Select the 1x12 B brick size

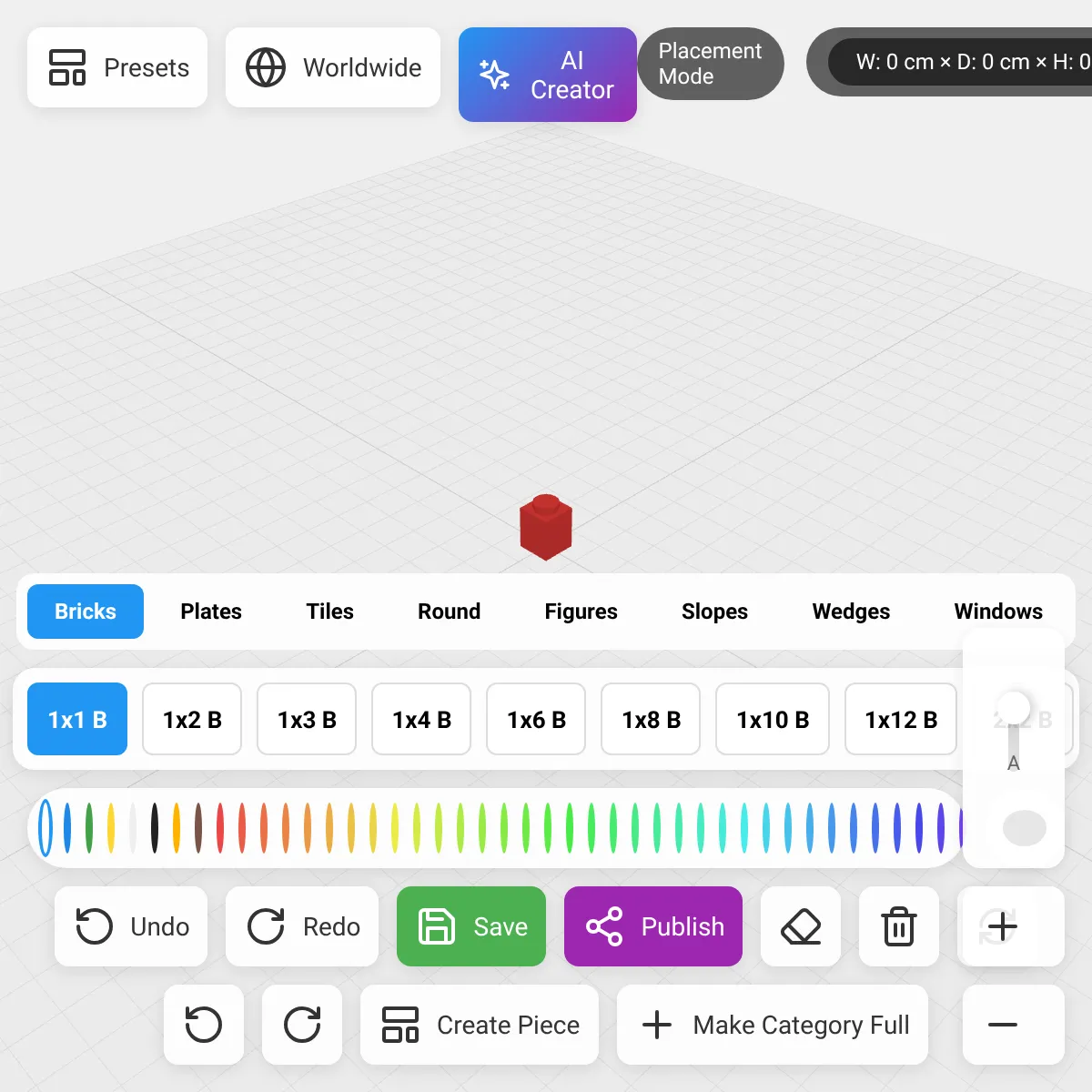(901, 719)
